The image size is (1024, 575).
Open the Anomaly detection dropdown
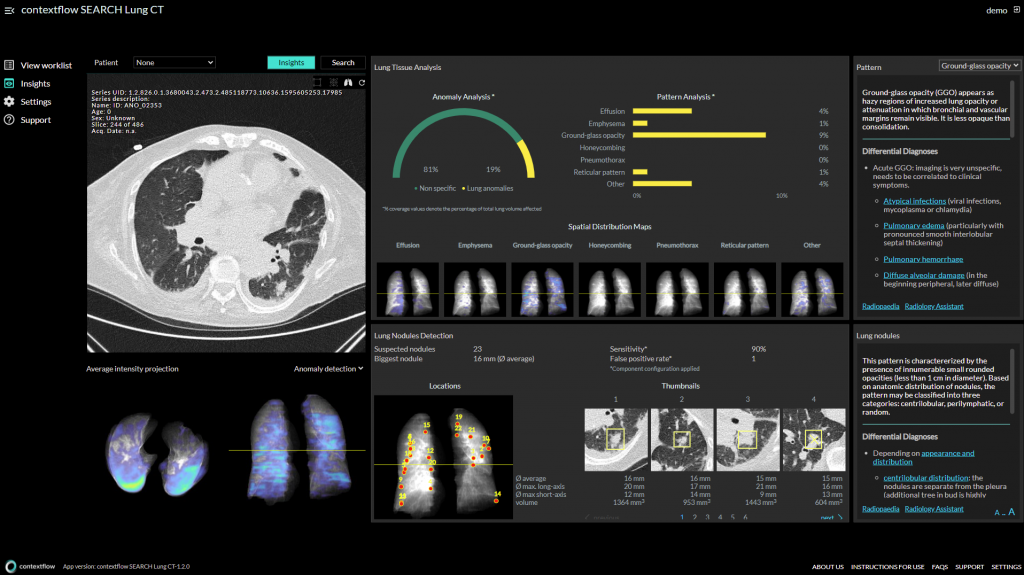[328, 369]
